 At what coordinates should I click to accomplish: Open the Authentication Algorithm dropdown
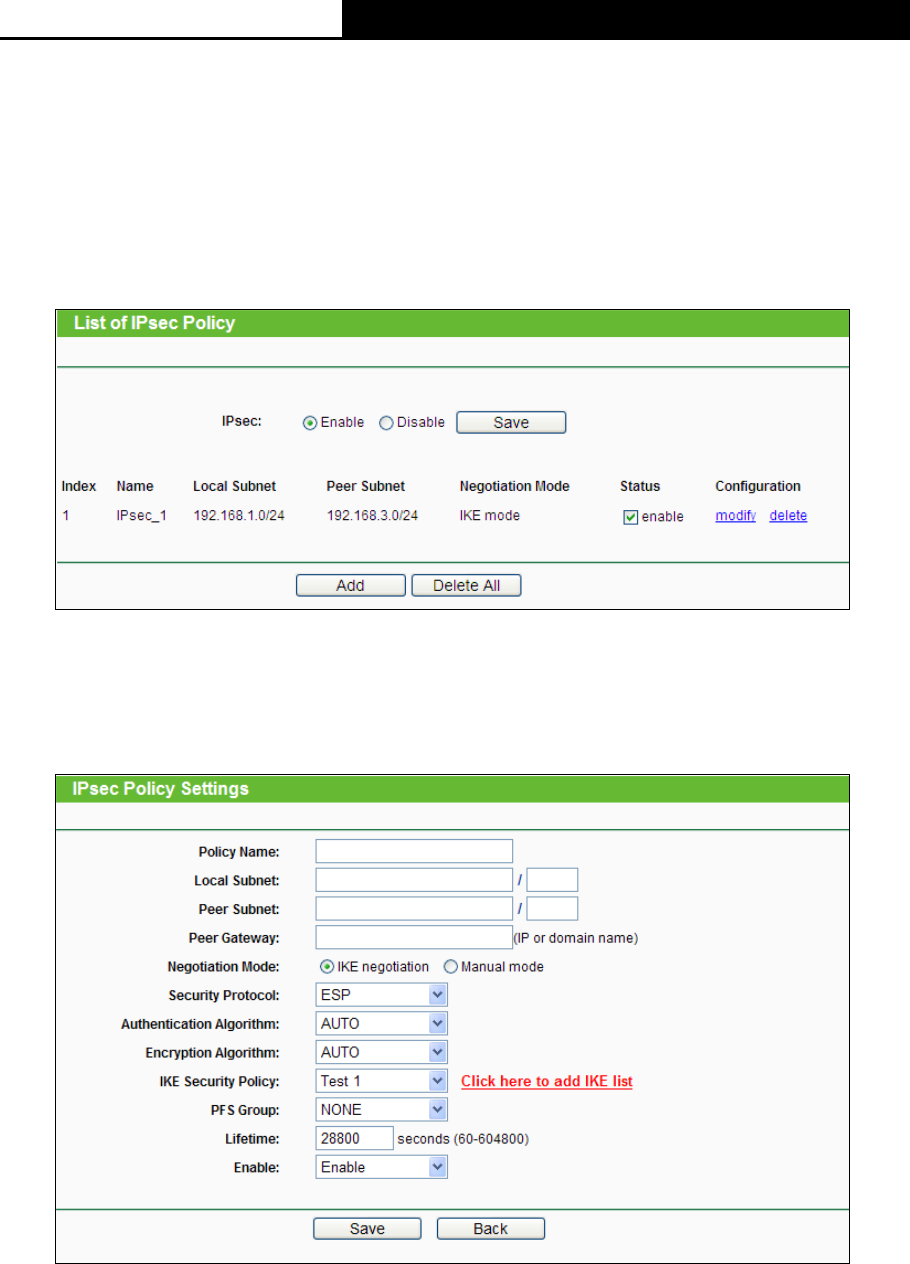[x=381, y=1024]
